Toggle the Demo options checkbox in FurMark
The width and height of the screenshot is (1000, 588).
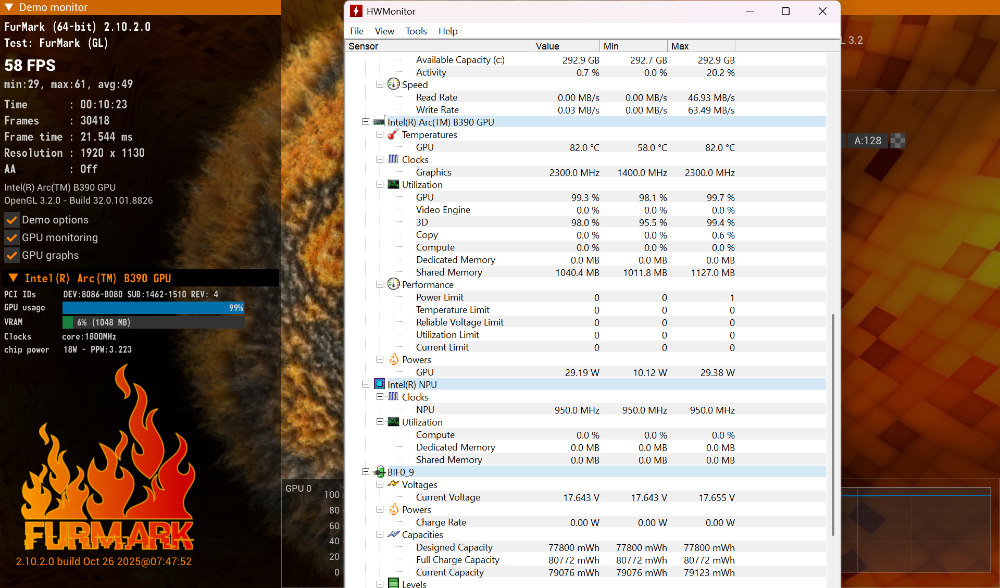11,219
